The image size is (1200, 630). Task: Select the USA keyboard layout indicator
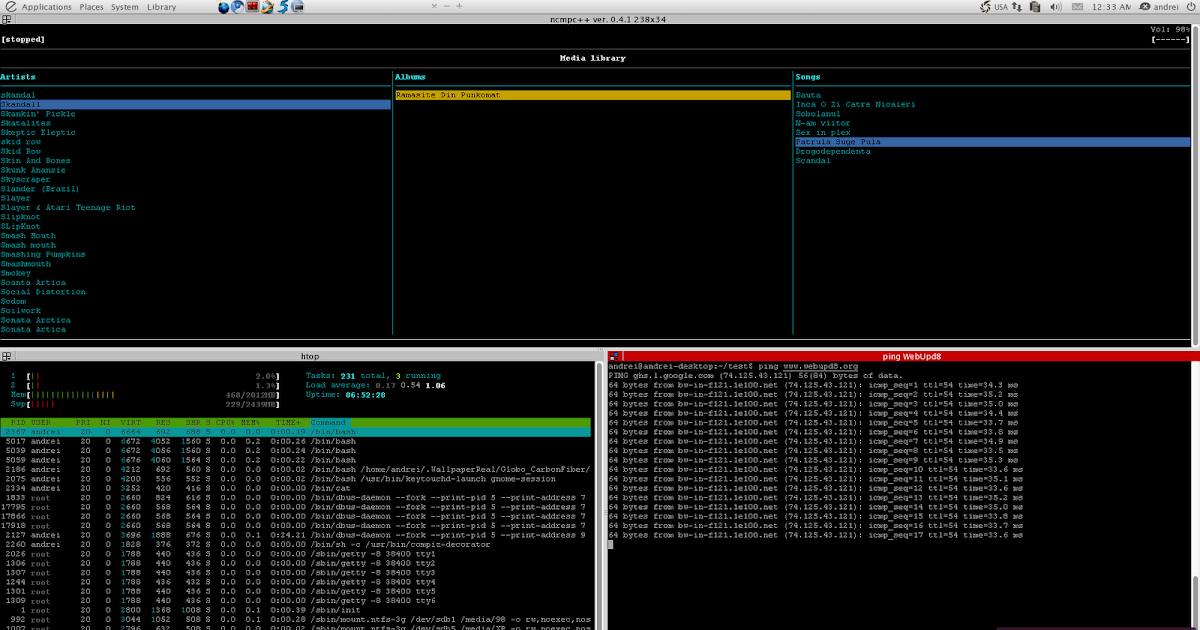tap(1001, 7)
